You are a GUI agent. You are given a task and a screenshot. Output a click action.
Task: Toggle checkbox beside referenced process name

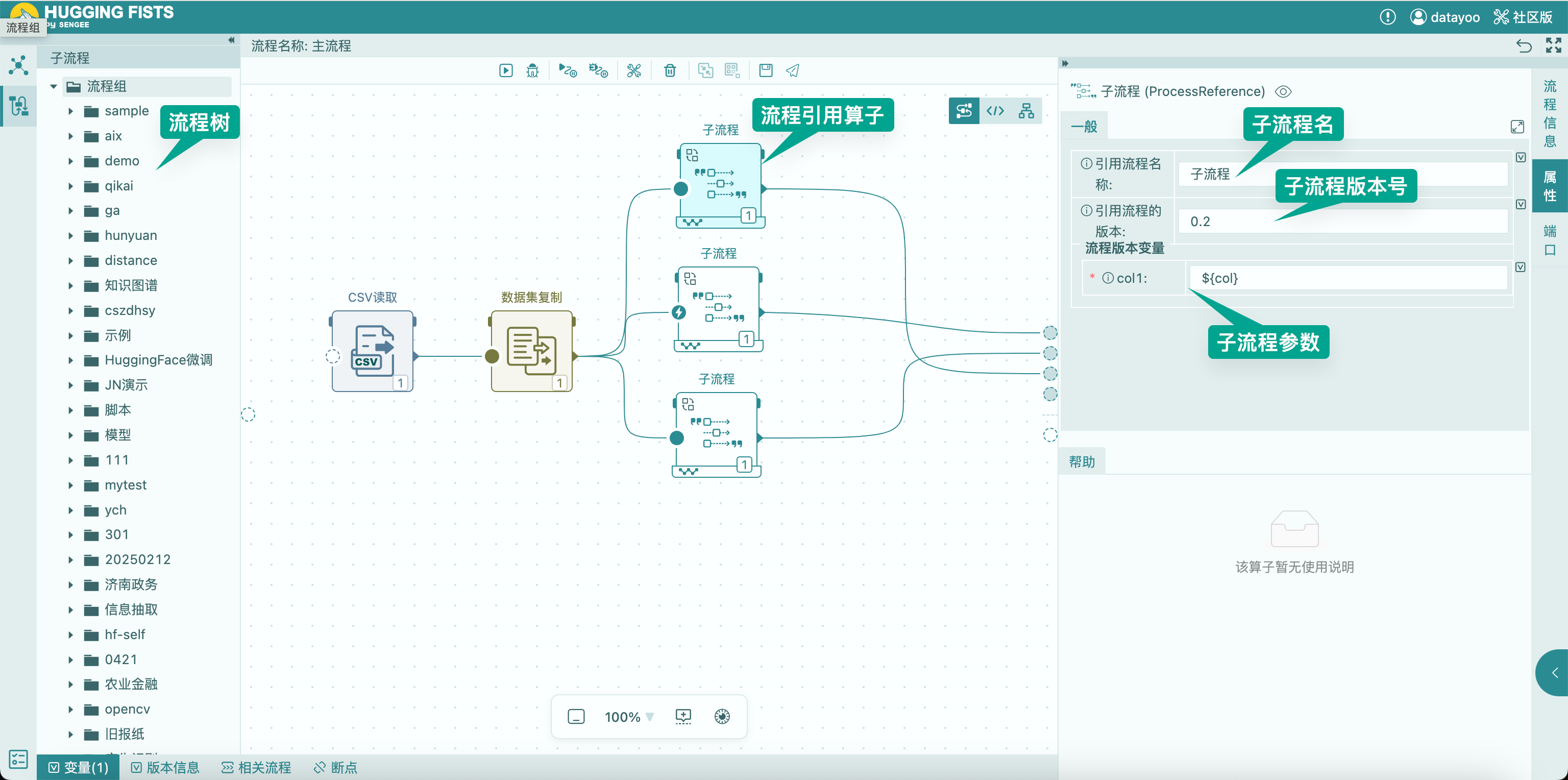[x=1520, y=158]
